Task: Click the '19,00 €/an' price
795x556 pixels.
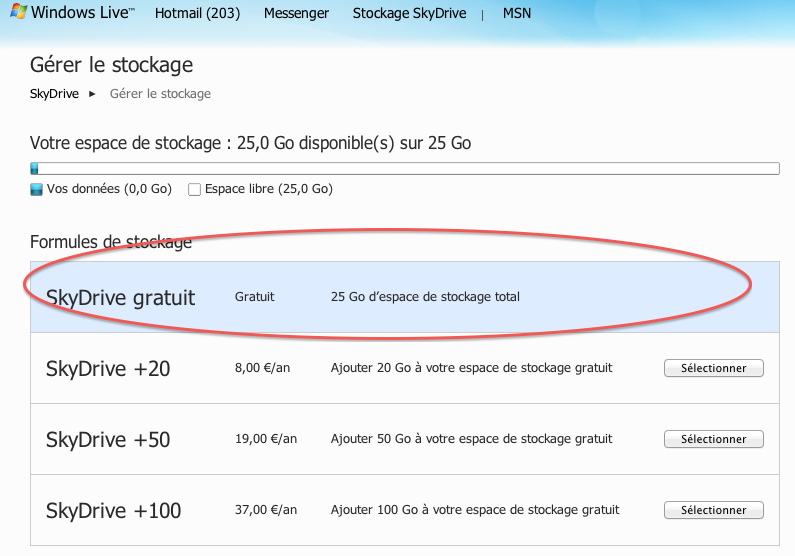Action: coord(266,439)
